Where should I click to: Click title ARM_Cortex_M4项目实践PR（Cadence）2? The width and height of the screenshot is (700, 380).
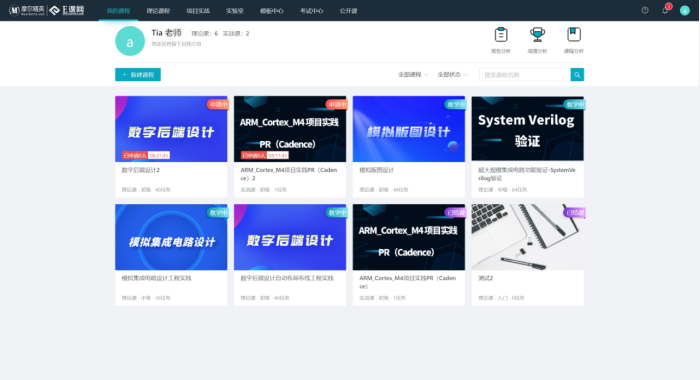point(289,174)
